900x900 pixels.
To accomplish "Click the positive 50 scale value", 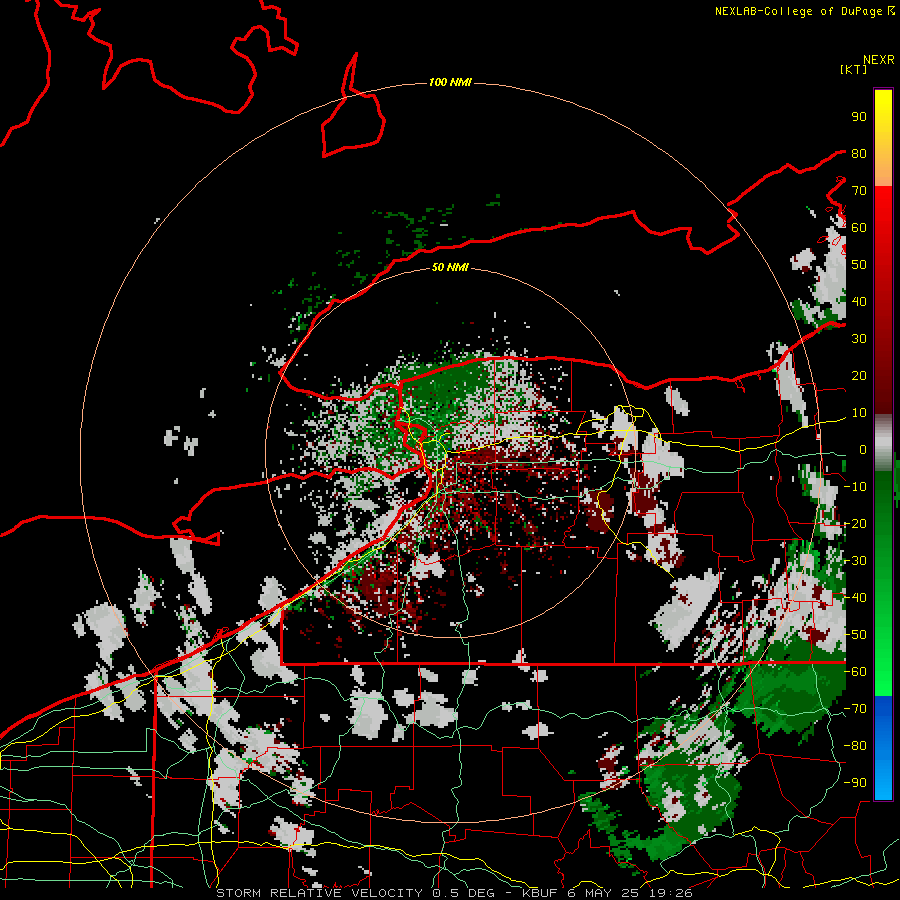I will click(859, 265).
